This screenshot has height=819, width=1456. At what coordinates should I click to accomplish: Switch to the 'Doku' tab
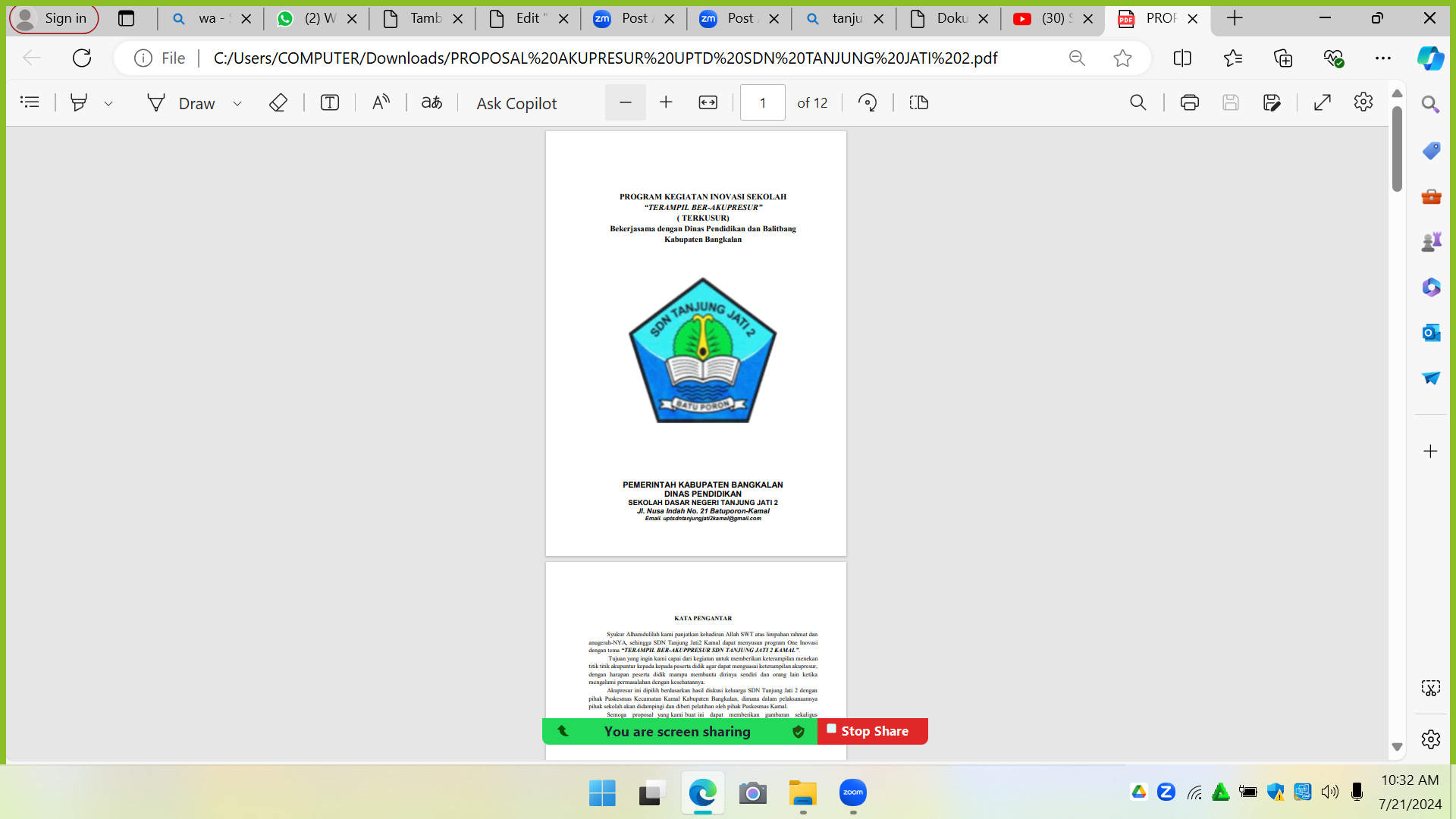[948, 18]
